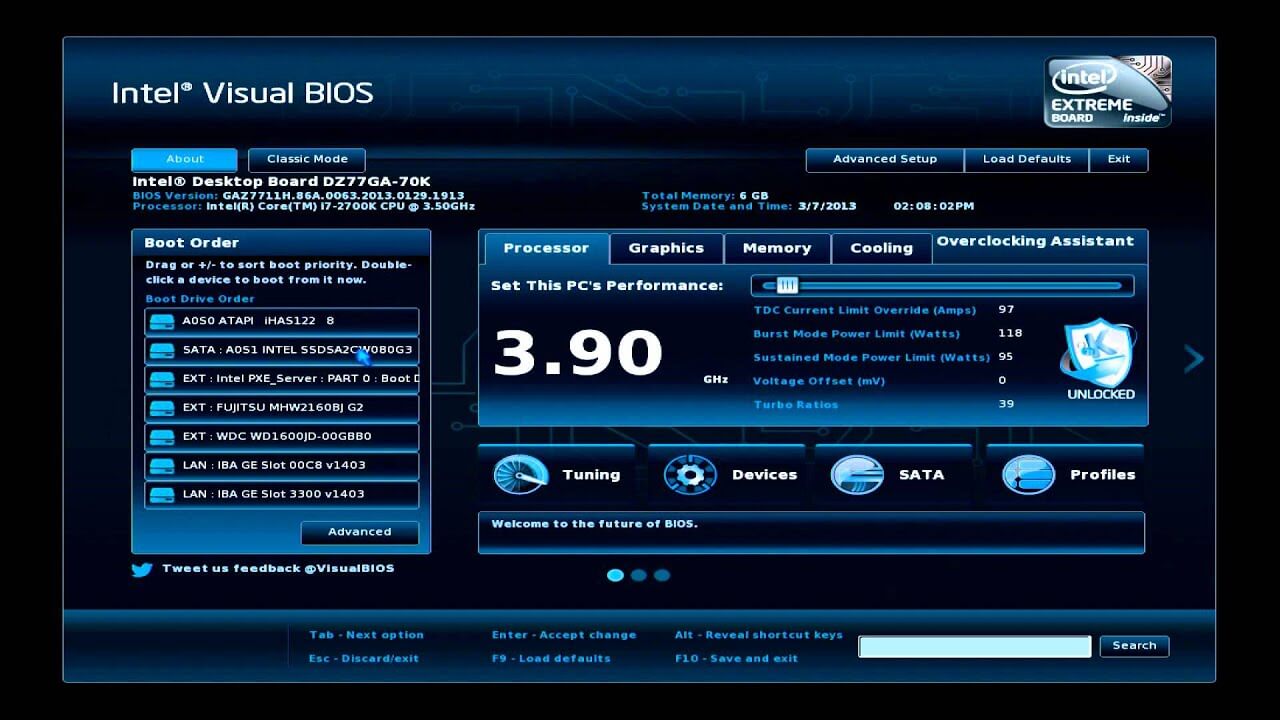Image resolution: width=1280 pixels, height=720 pixels.
Task: Select the second page indicator dot
Action: (638, 575)
